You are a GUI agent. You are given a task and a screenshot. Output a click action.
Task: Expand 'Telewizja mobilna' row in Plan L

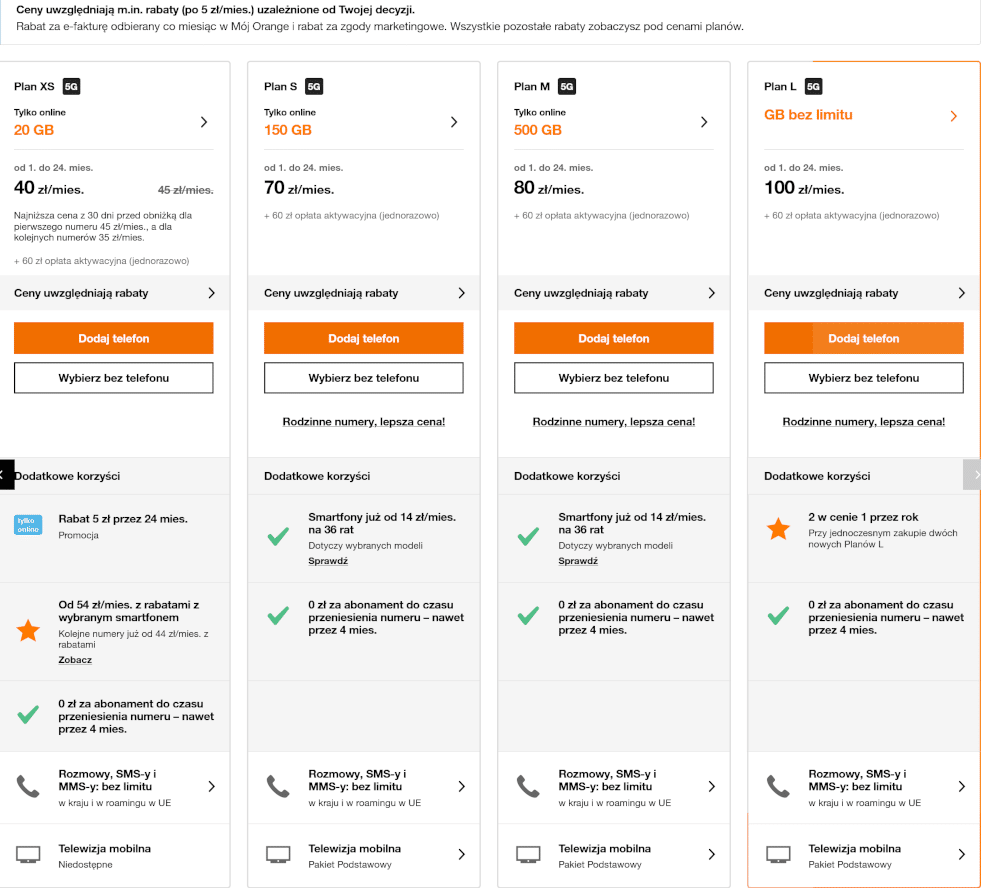pyautogui.click(x=961, y=855)
